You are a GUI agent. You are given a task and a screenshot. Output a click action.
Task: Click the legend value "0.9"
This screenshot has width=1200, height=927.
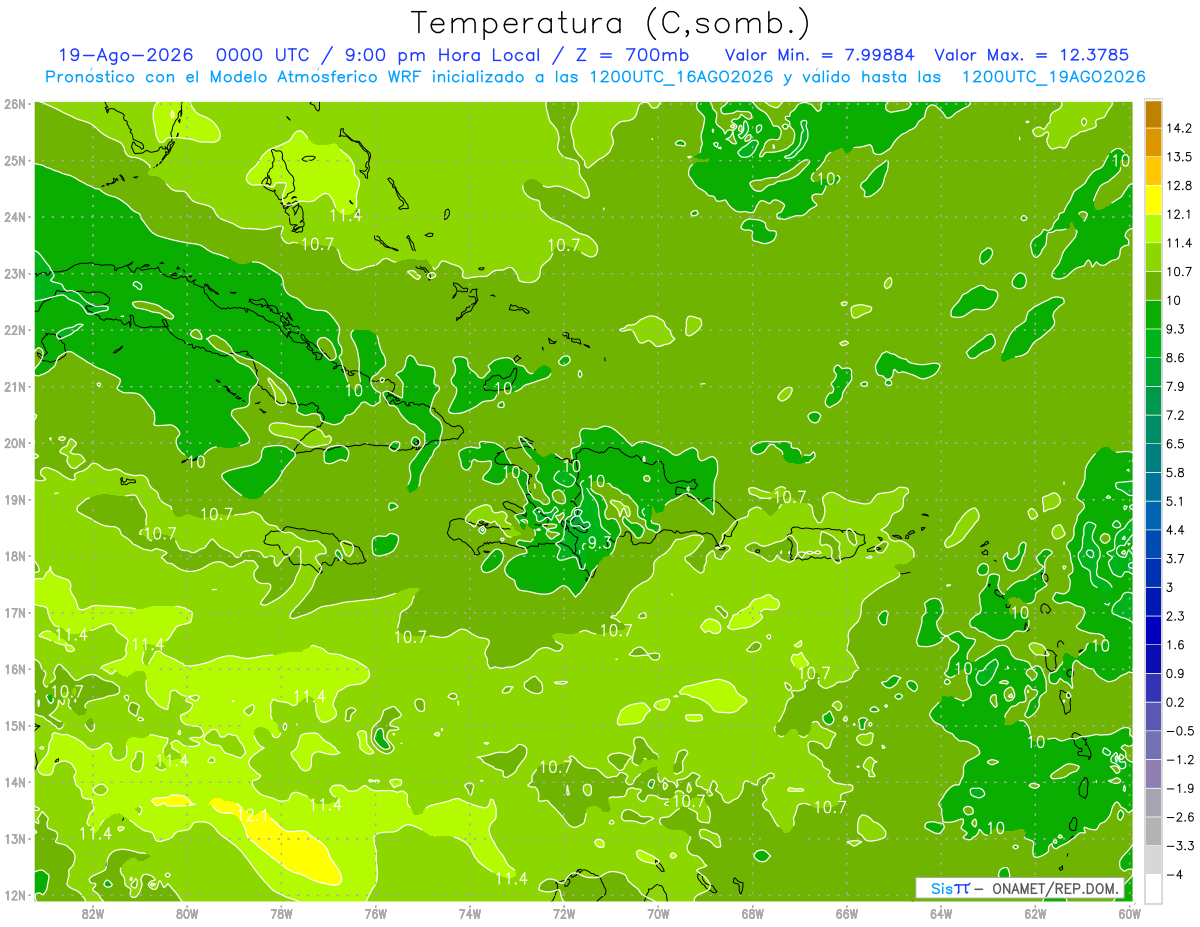tap(1176, 674)
